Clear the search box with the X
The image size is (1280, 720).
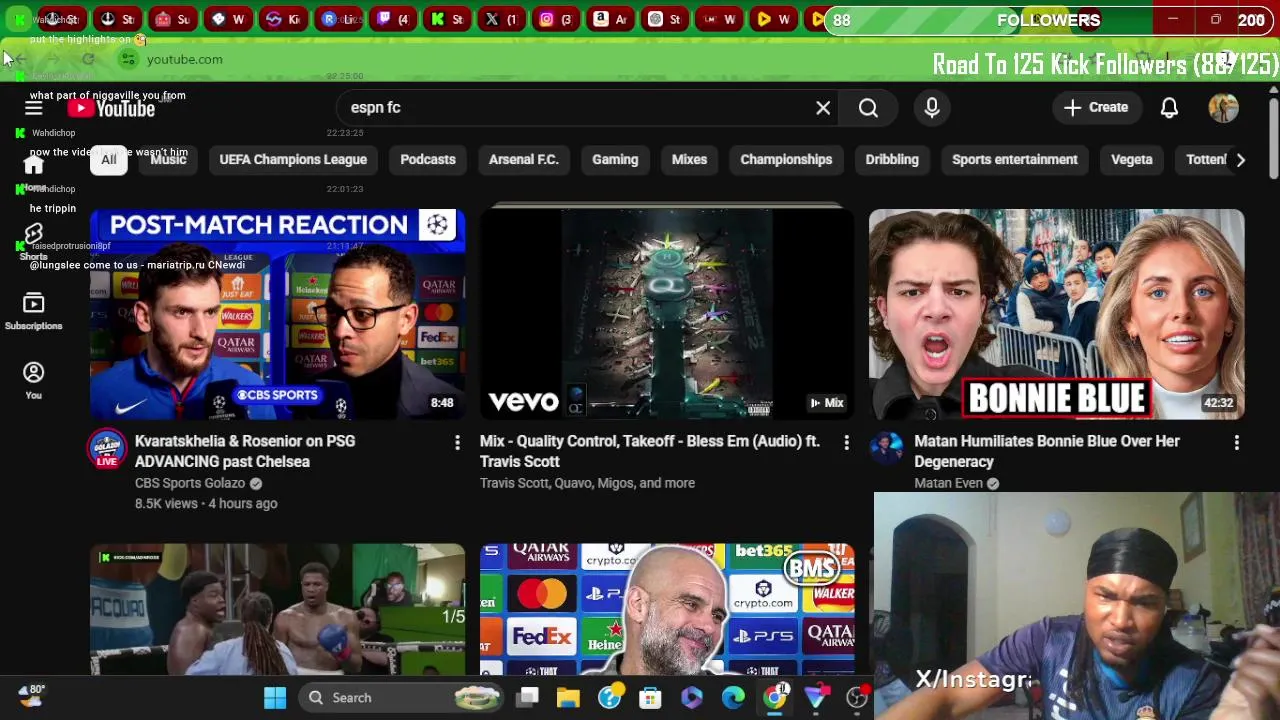[x=823, y=108]
